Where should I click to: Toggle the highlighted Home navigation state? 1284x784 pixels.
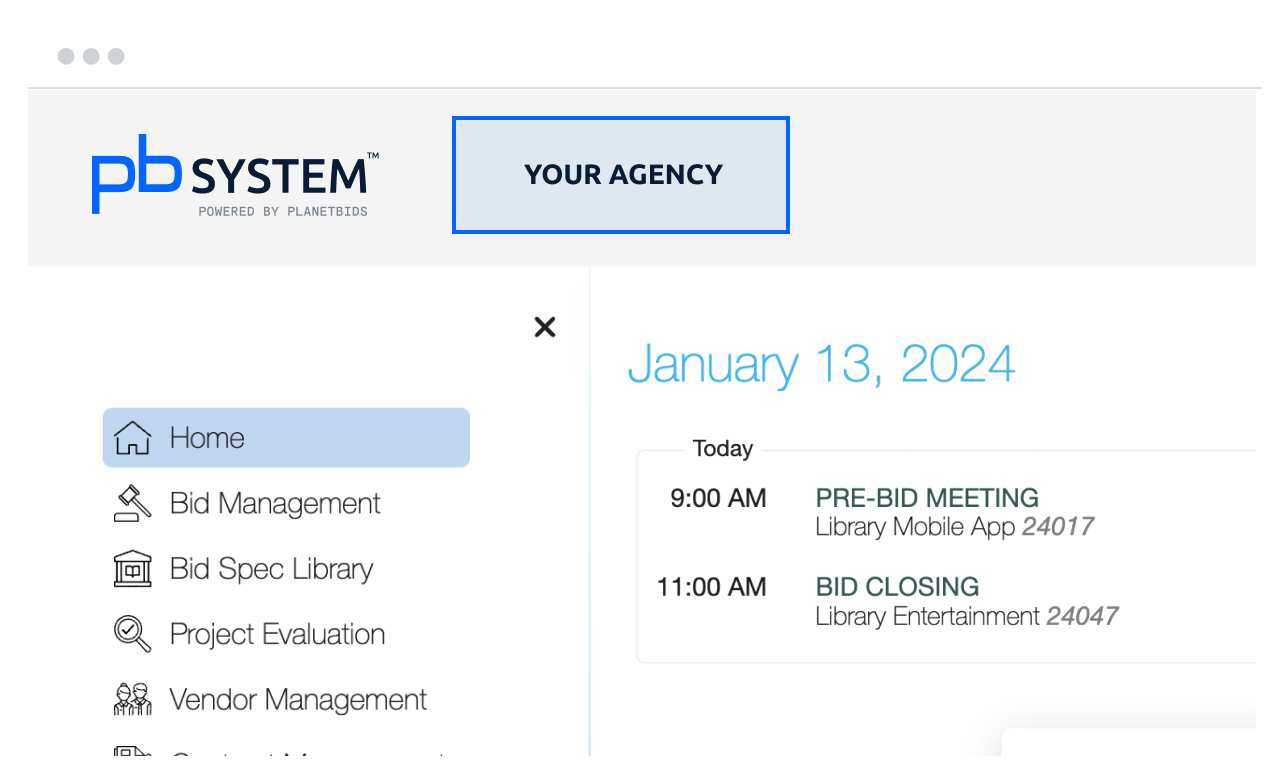click(286, 437)
